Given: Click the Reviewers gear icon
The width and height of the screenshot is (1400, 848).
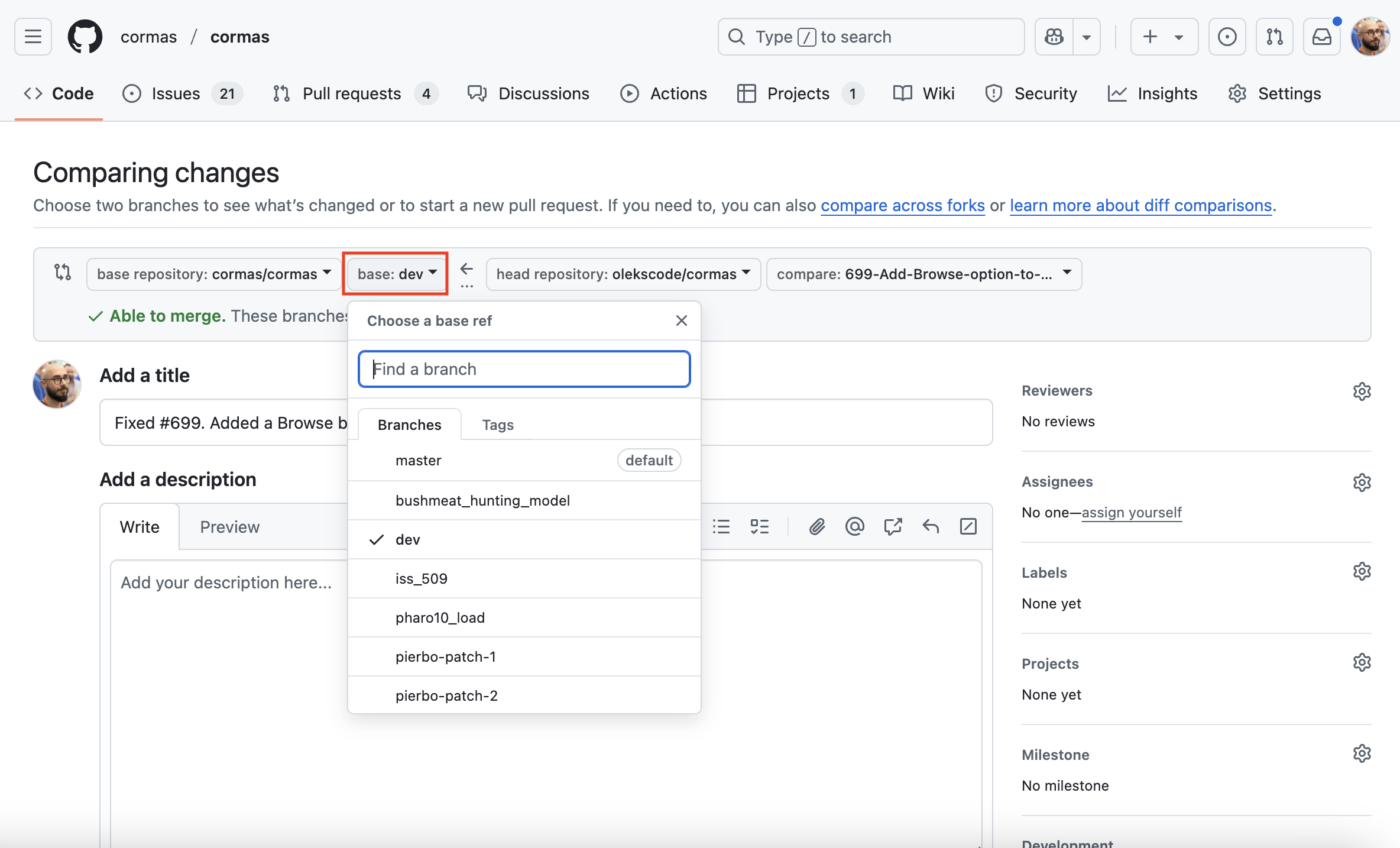Looking at the screenshot, I should (x=1362, y=391).
